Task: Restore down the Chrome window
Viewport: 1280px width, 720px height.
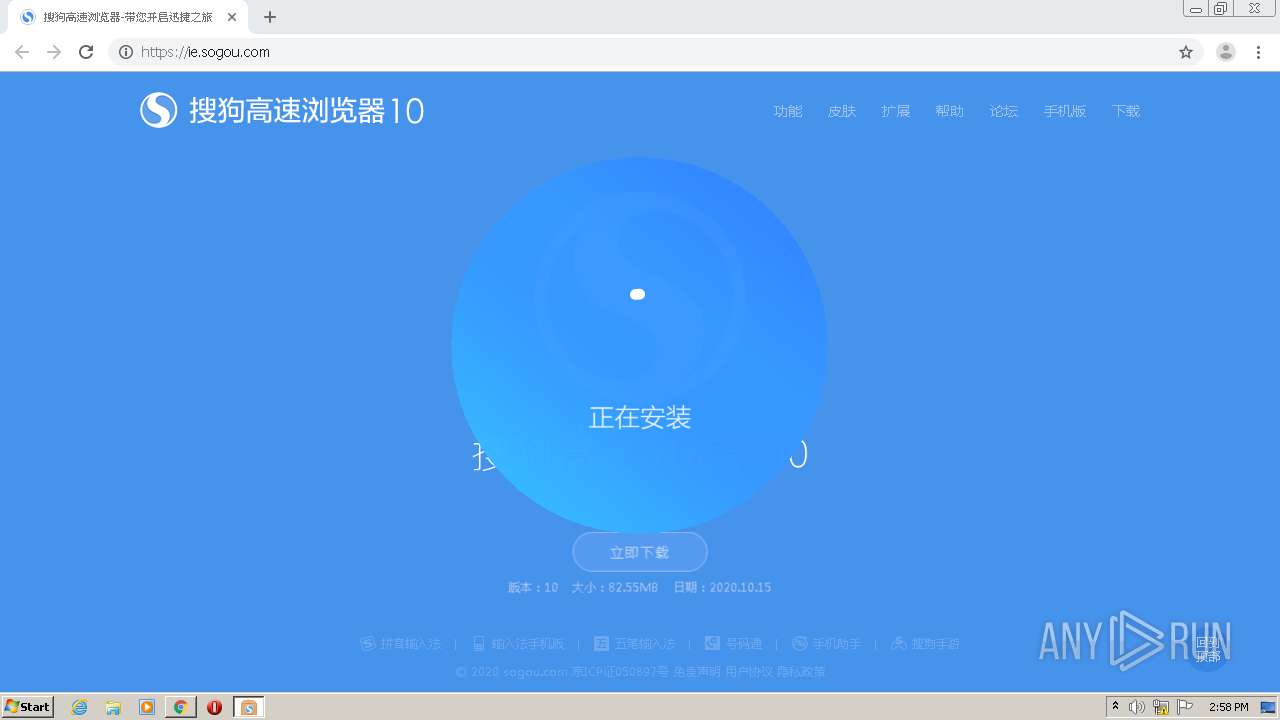Action: [x=1221, y=9]
